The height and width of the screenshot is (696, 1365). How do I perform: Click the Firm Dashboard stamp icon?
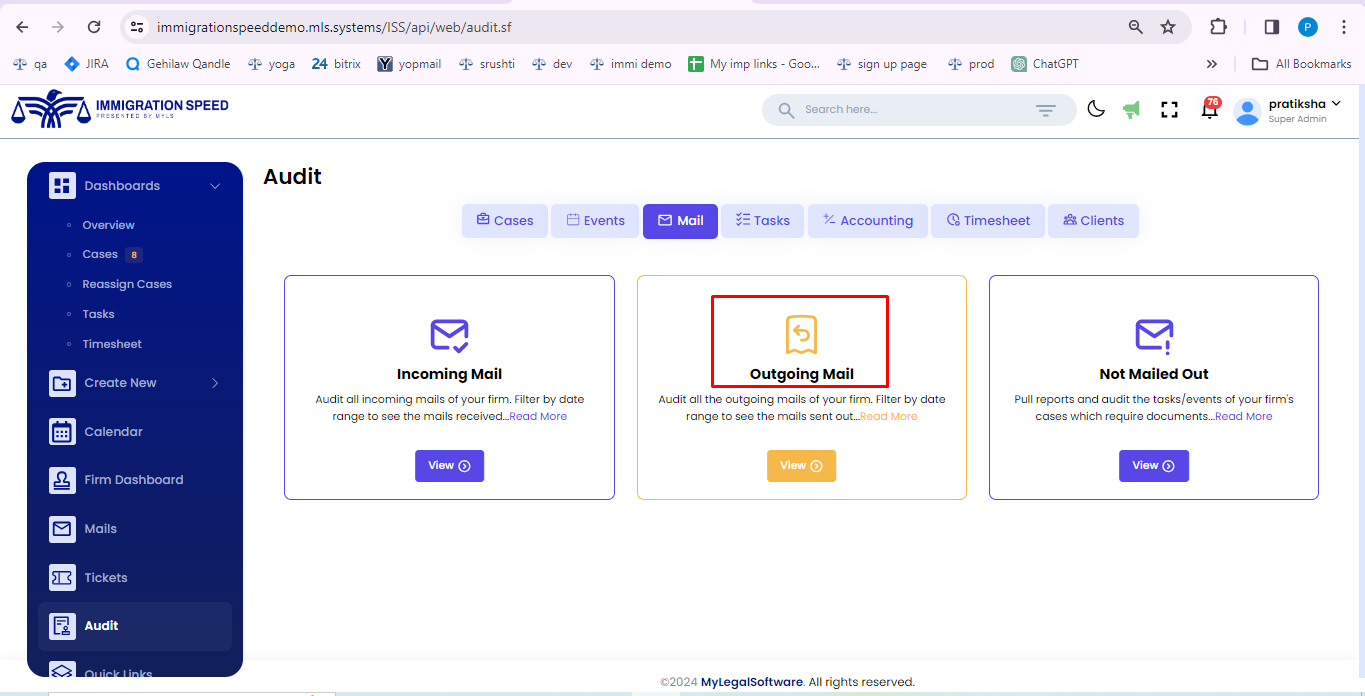tap(62, 480)
